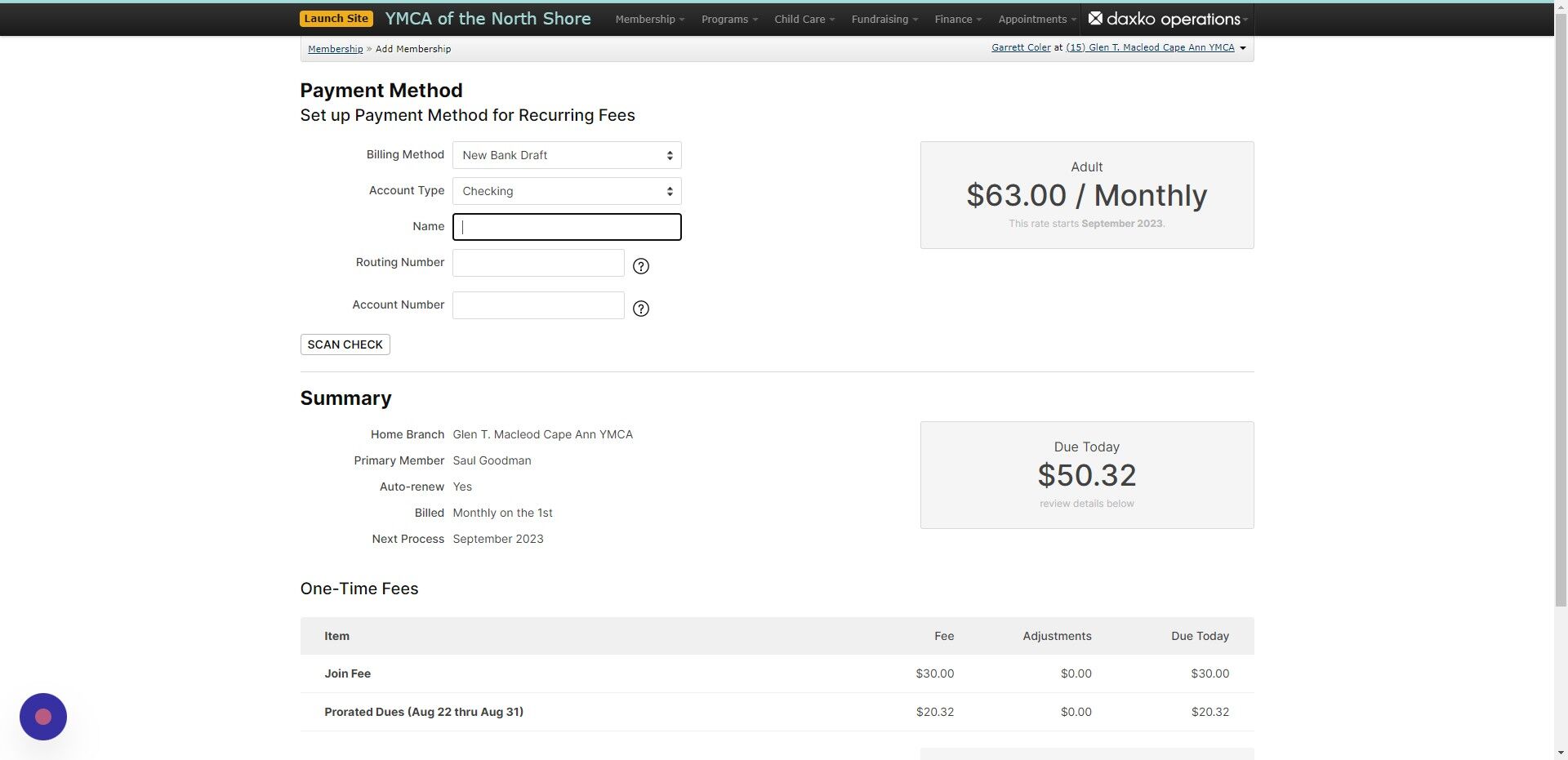Click the Due Today column header
Viewport: 1568px width, 760px height.
click(x=1200, y=636)
